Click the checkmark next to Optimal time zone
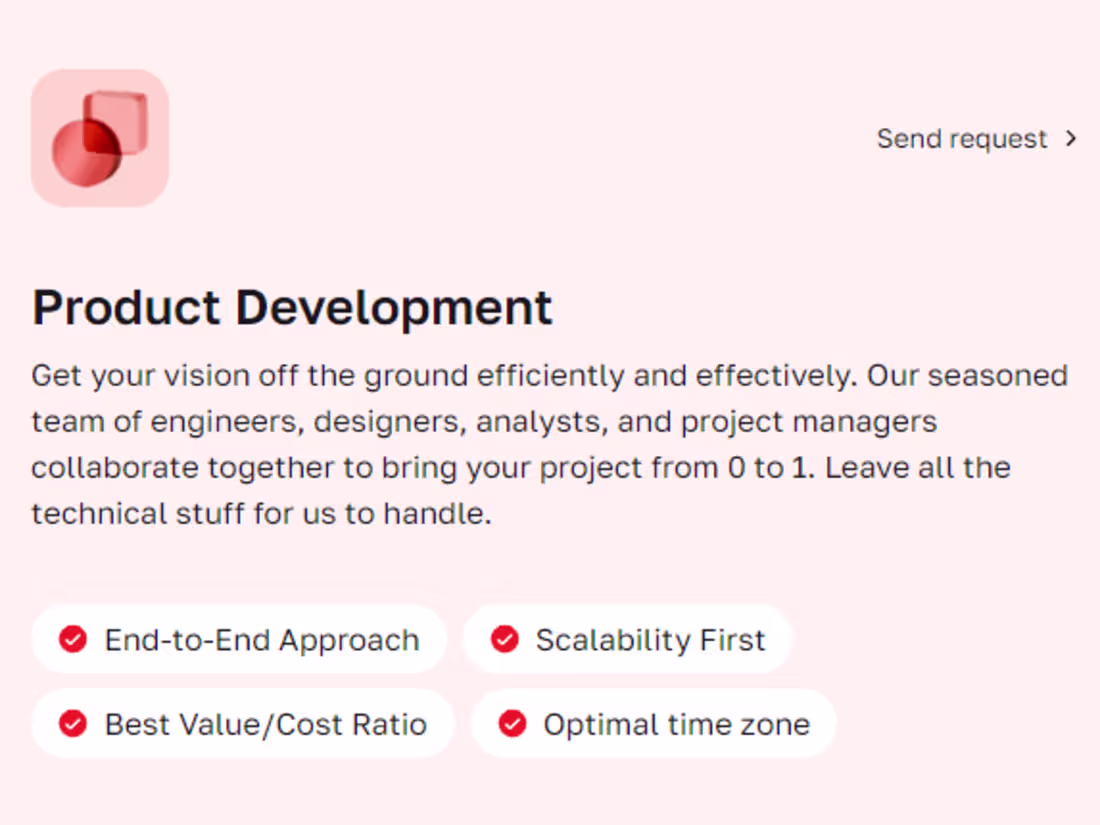This screenshot has width=1100, height=825. click(x=513, y=723)
